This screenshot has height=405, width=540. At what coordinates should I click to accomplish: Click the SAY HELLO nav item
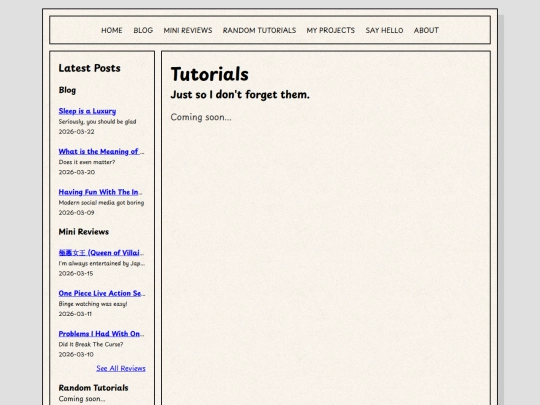pyautogui.click(x=384, y=30)
